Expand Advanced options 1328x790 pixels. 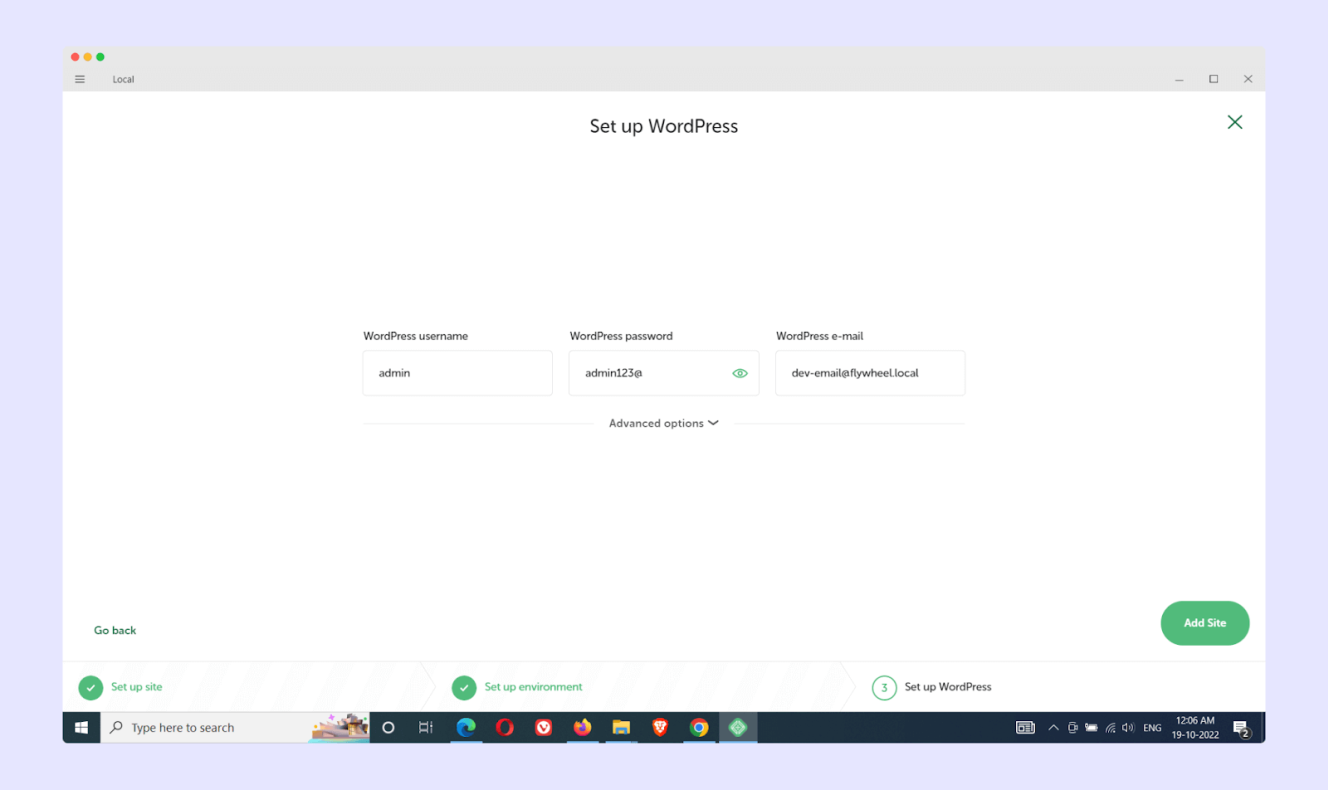[x=664, y=423]
